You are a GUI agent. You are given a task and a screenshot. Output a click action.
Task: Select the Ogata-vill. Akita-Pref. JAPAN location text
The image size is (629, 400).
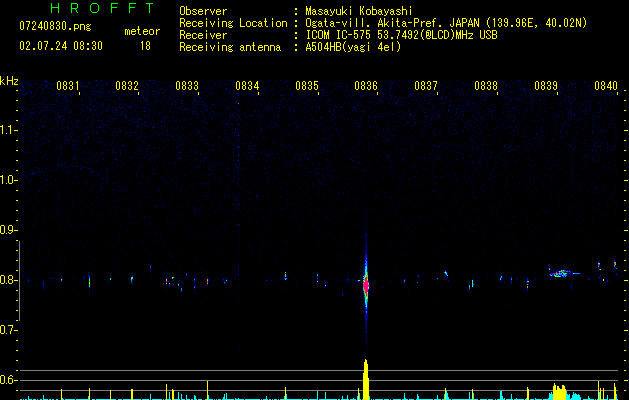[446, 23]
